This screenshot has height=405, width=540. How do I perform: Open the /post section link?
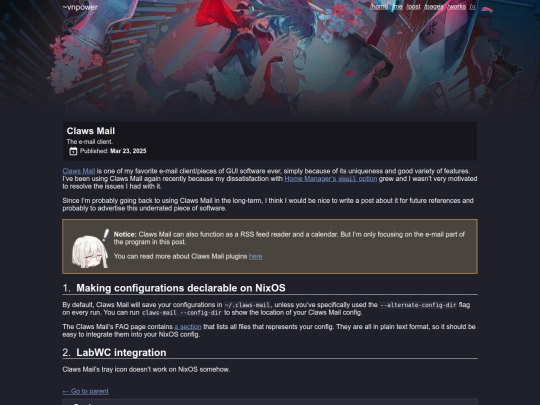pos(413,7)
